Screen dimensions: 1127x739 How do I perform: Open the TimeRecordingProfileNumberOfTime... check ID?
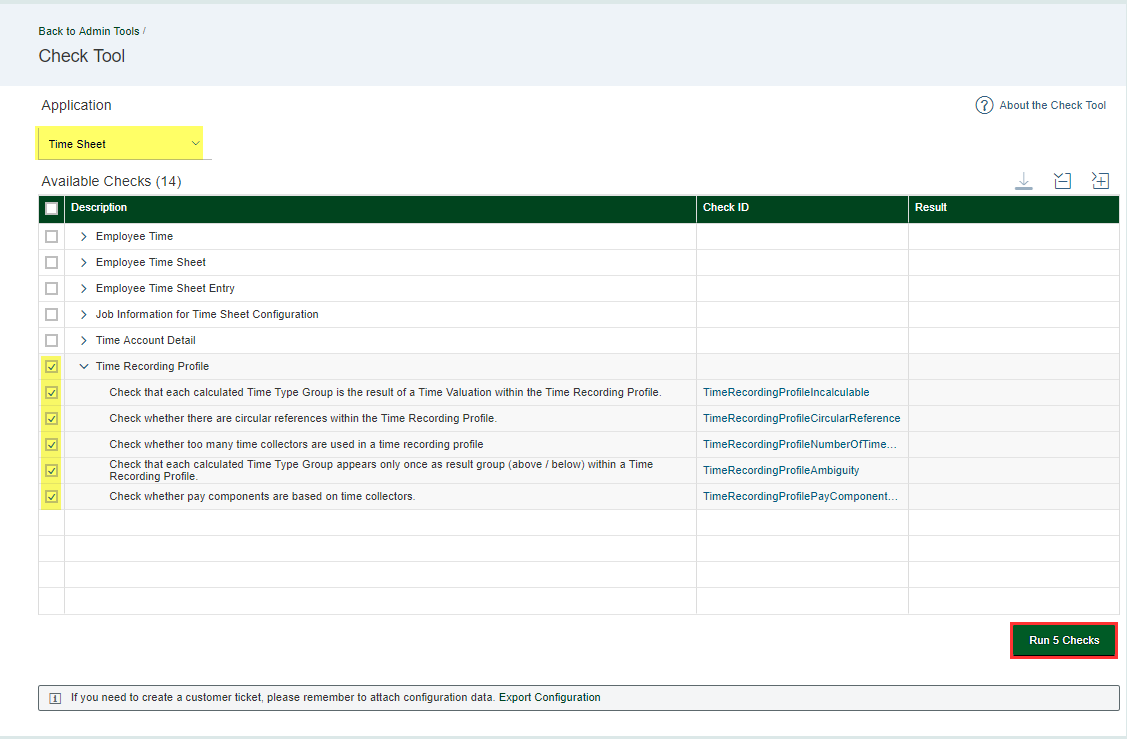pos(800,444)
